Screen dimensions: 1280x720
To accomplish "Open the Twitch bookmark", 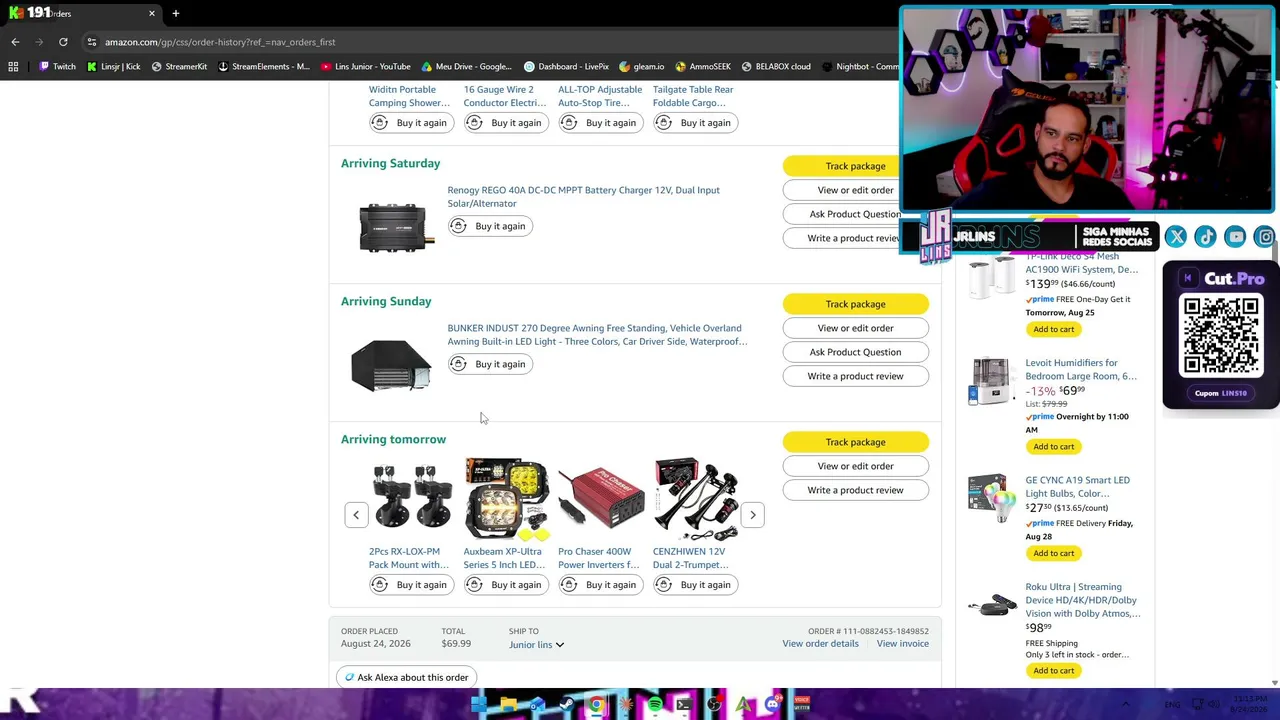I will 57,67.
